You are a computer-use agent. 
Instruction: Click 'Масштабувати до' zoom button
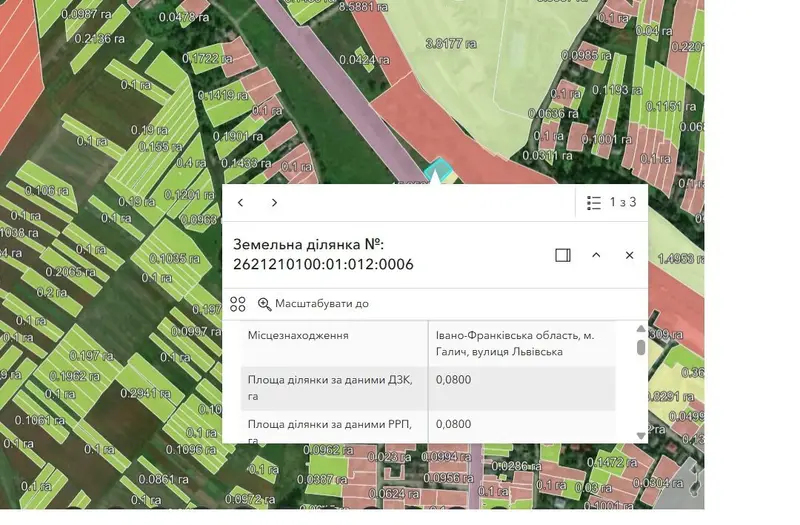click(x=313, y=304)
